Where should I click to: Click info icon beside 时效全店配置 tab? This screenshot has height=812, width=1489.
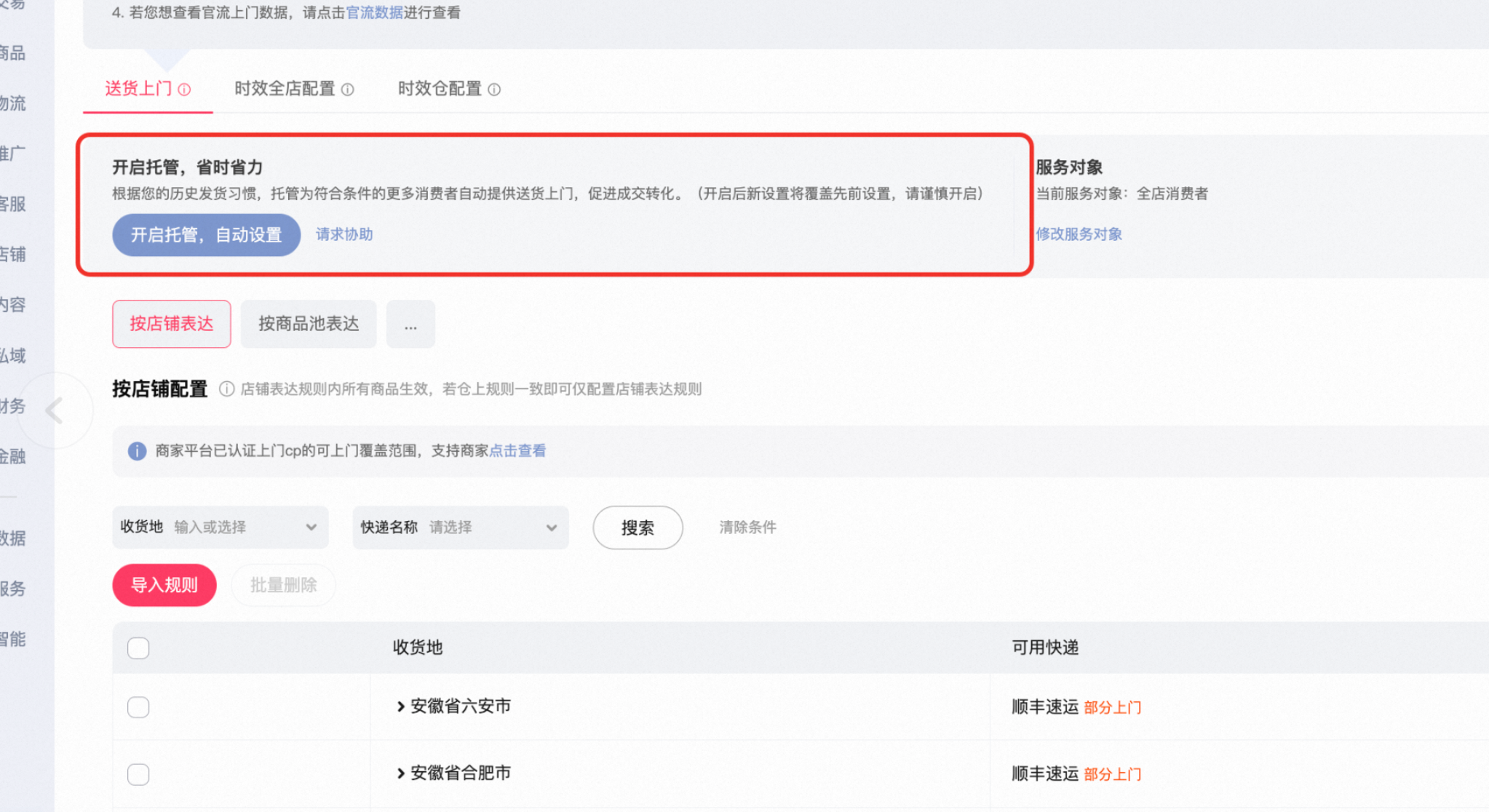click(x=348, y=89)
